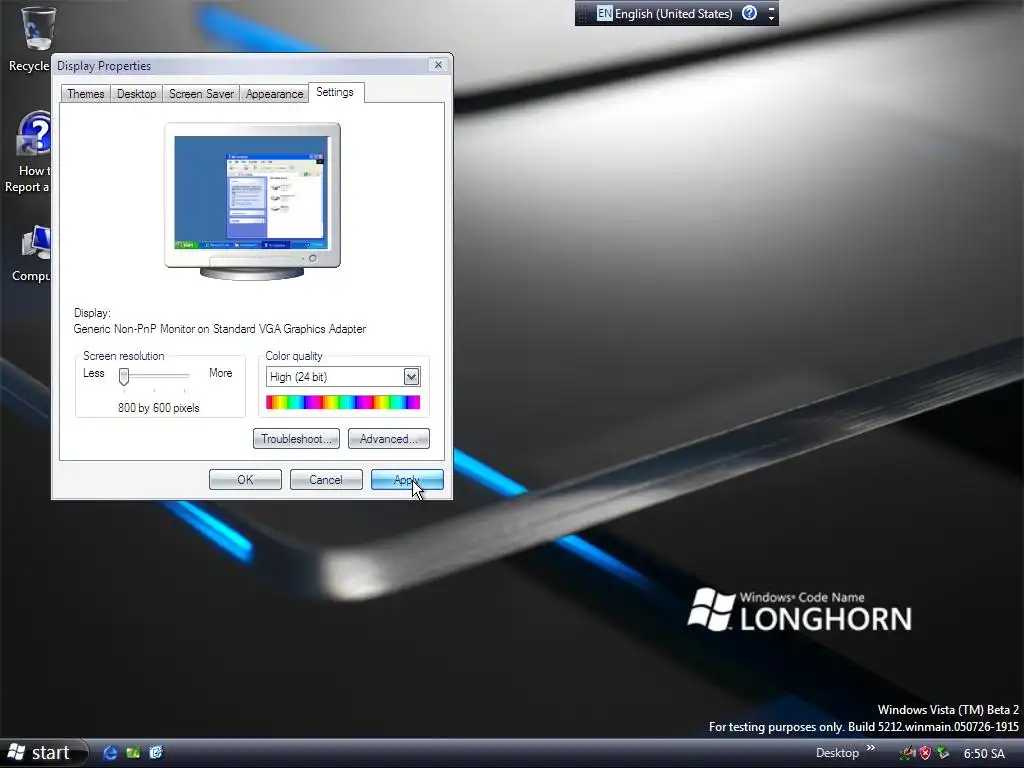
Task: Click Cancel in Display Properties
Action: pos(326,480)
